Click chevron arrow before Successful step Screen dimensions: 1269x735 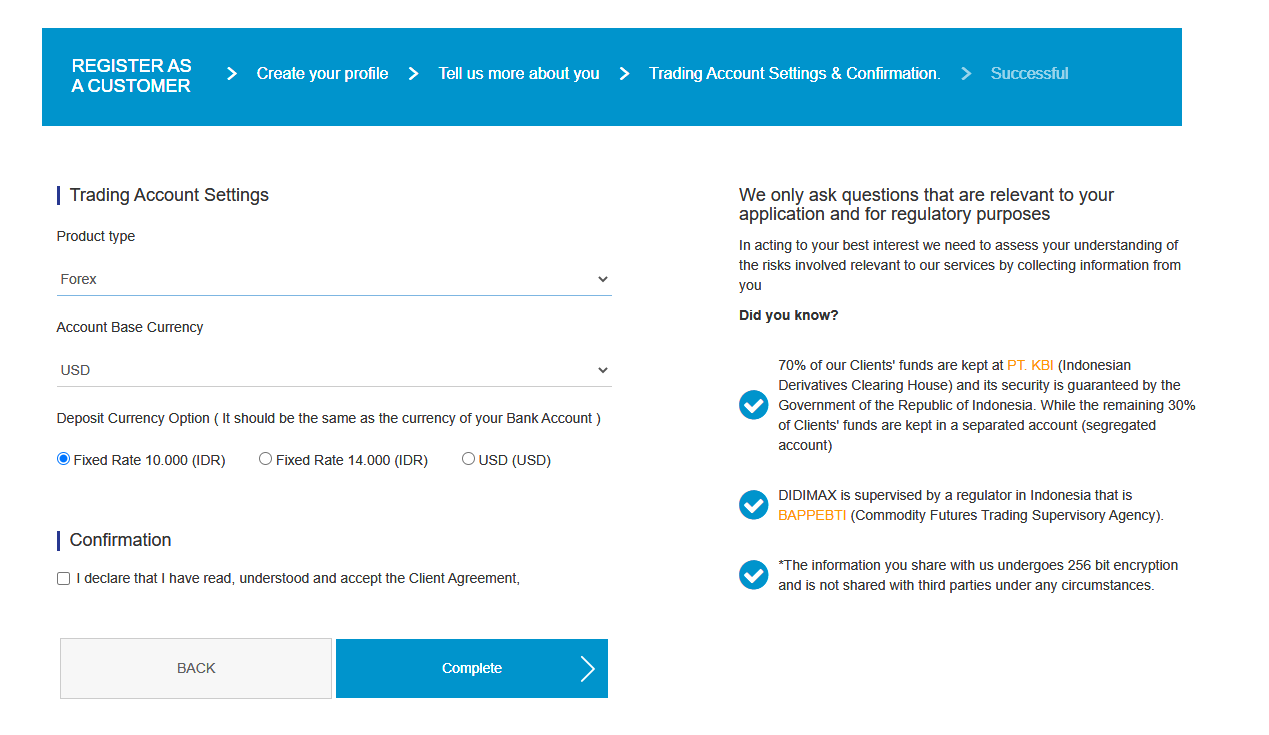pos(966,73)
